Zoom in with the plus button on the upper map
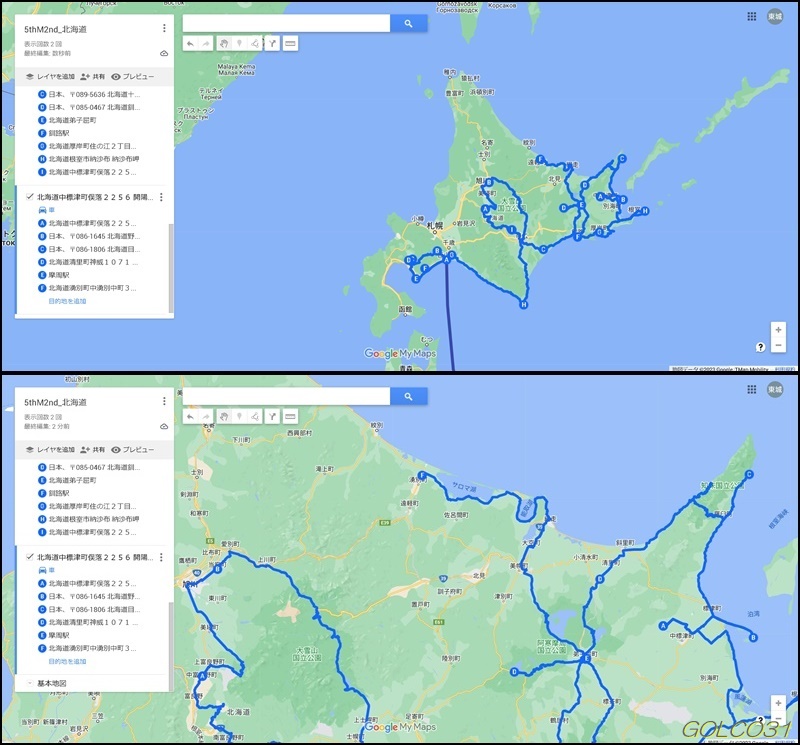Viewport: 800px width, 745px height. coord(778,329)
